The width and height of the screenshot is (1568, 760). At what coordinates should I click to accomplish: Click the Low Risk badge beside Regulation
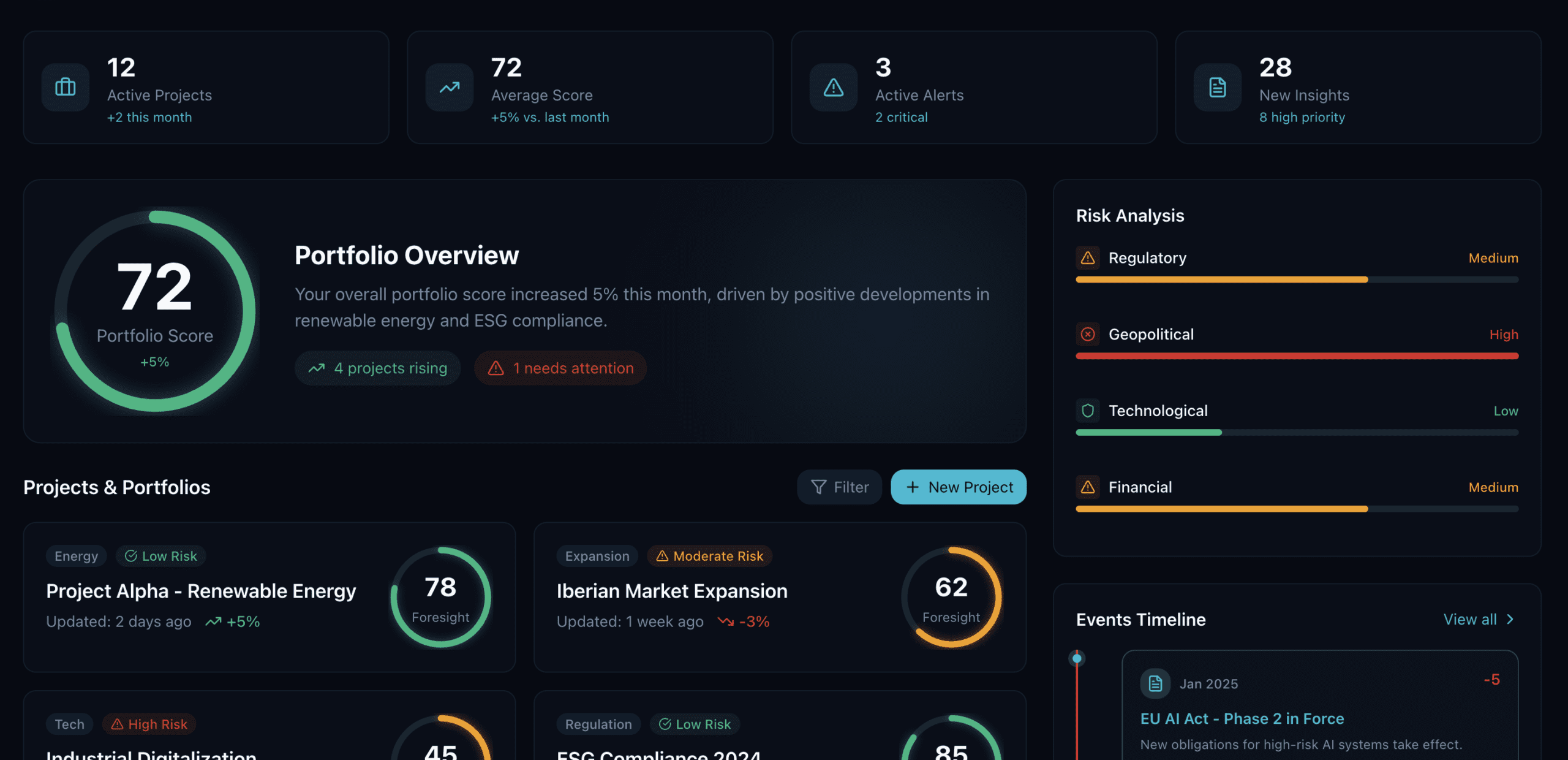[695, 724]
